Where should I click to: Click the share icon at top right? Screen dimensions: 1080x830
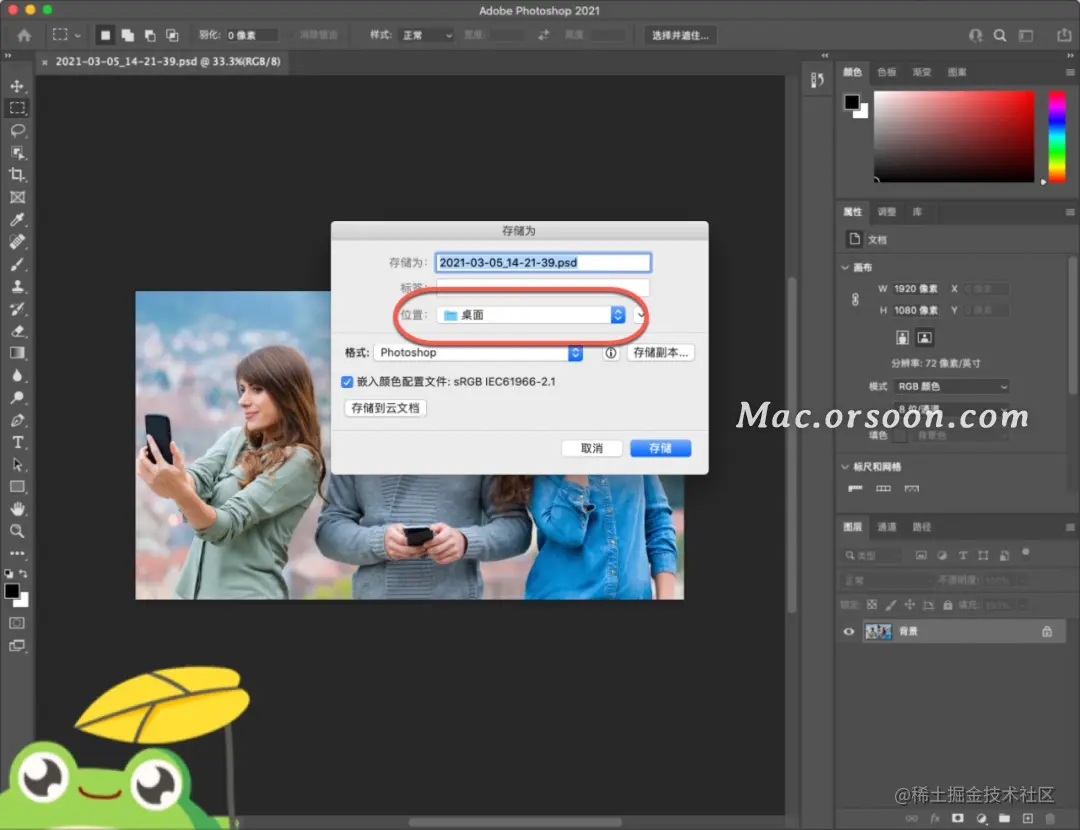(1063, 35)
